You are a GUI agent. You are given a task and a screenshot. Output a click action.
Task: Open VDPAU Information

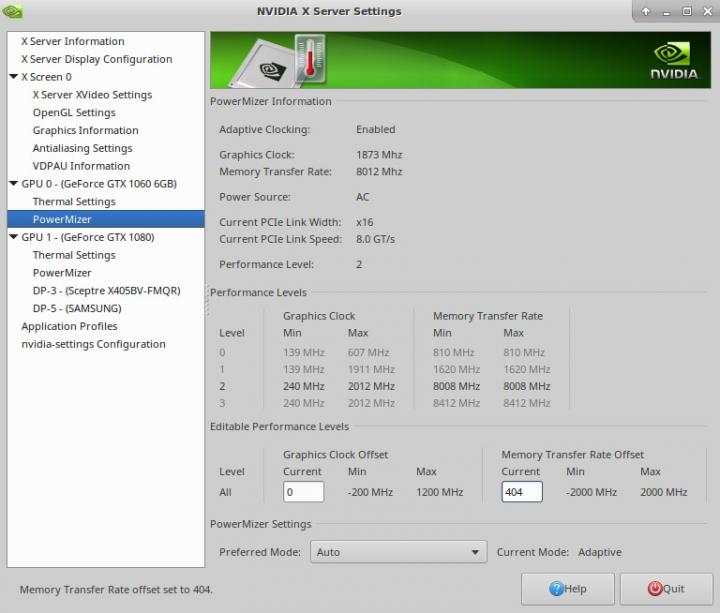pos(81,166)
